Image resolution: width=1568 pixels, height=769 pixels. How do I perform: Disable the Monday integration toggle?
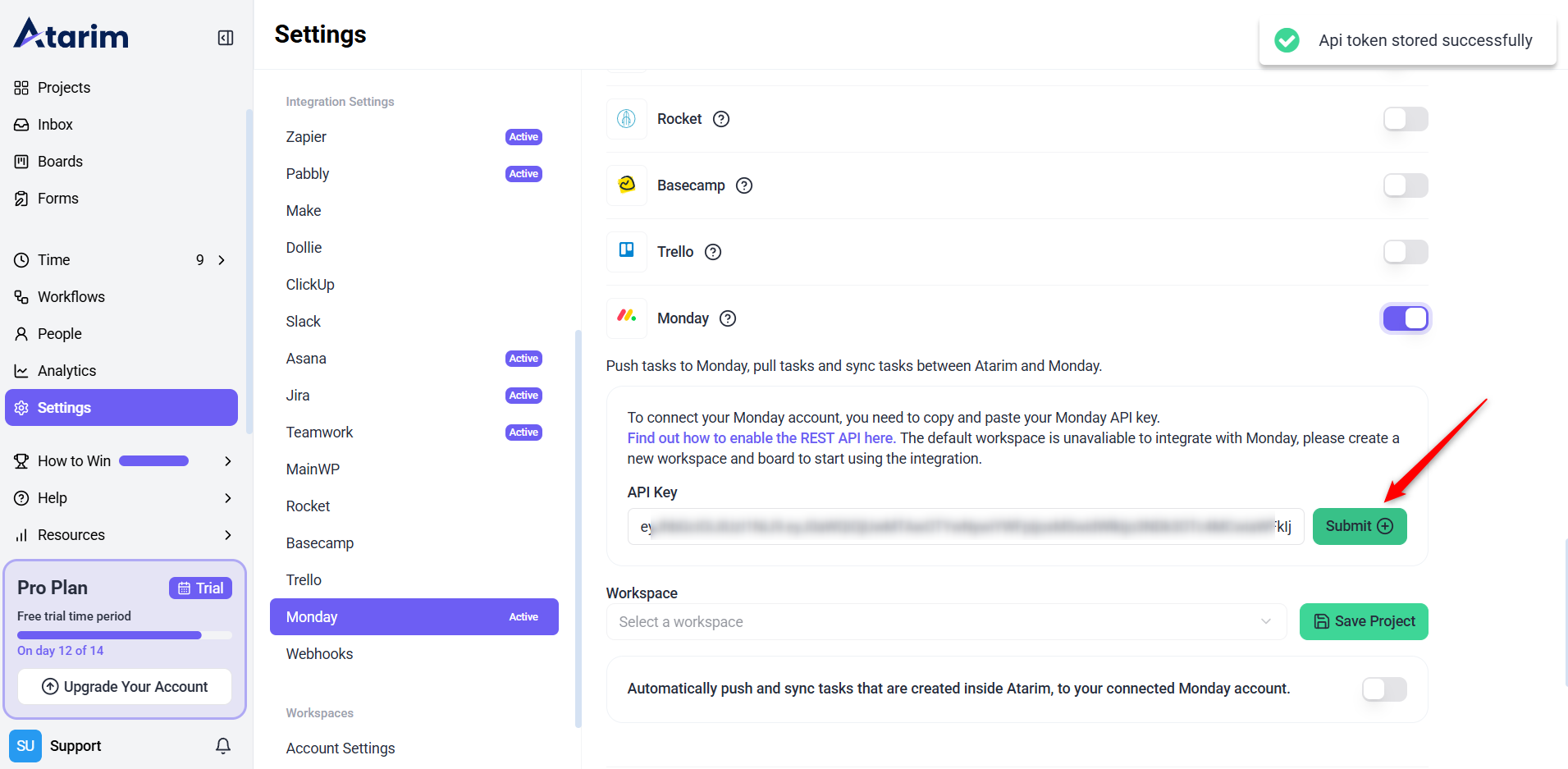point(1405,318)
